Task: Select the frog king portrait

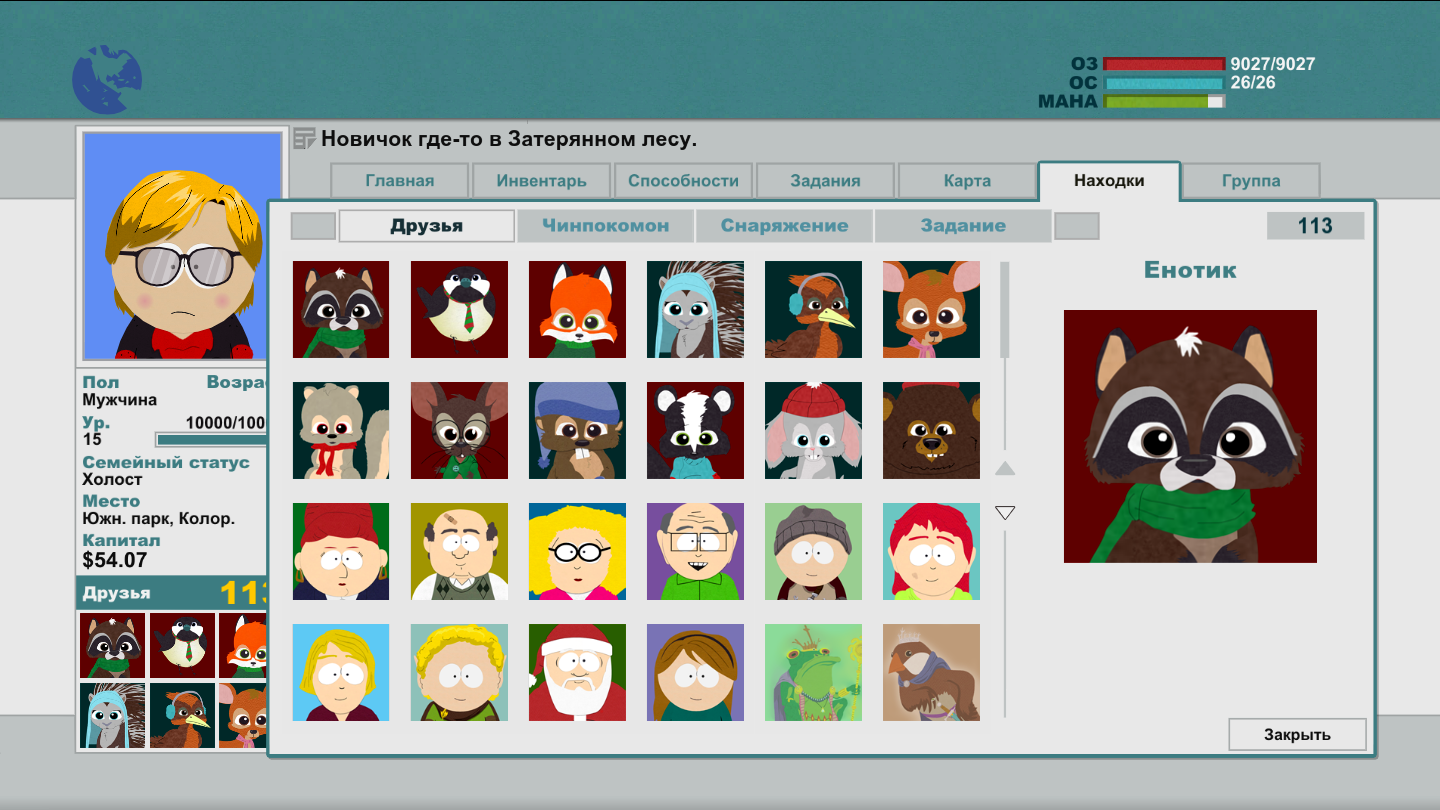Action: tap(813, 673)
